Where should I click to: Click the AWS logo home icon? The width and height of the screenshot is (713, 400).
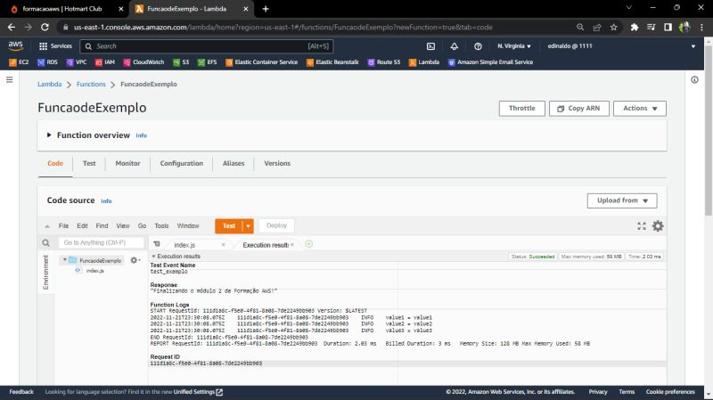(x=16, y=46)
